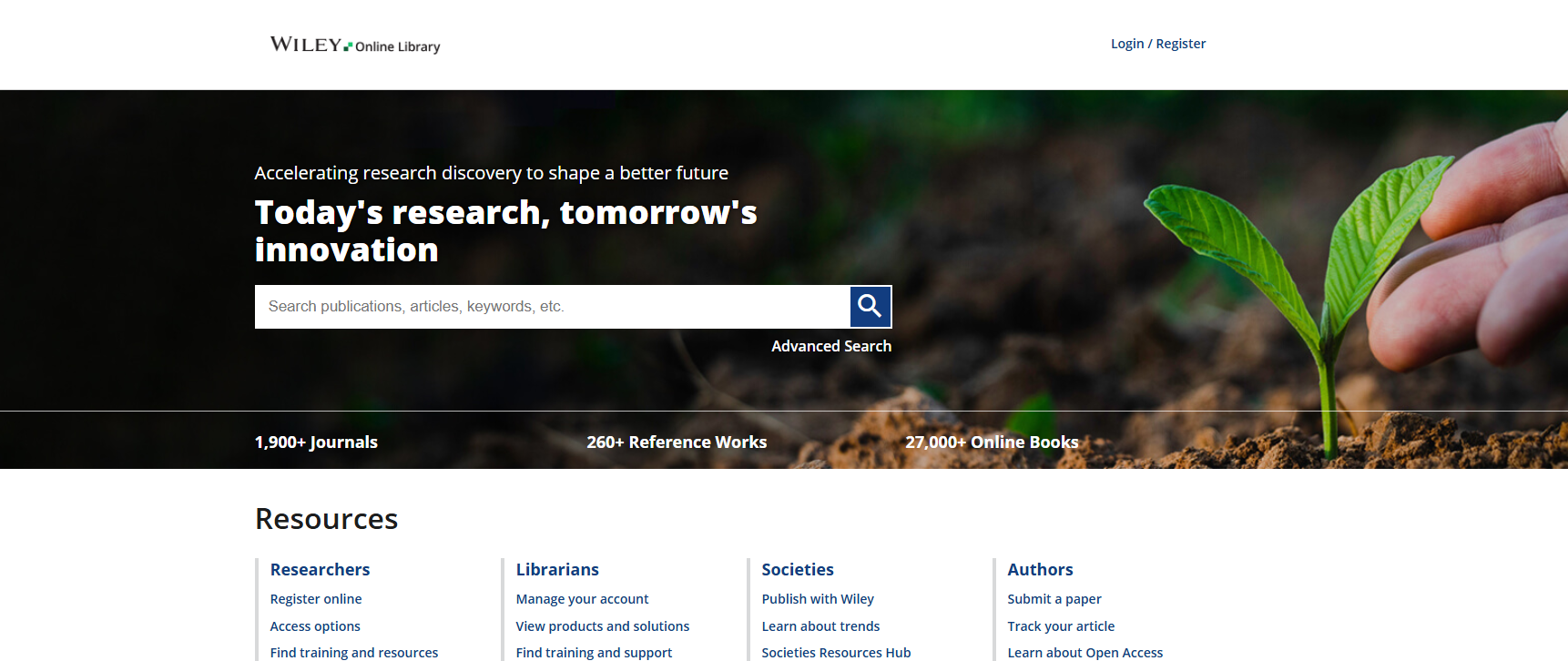
Task: Select the 260+ Reference Works link
Action: point(677,442)
